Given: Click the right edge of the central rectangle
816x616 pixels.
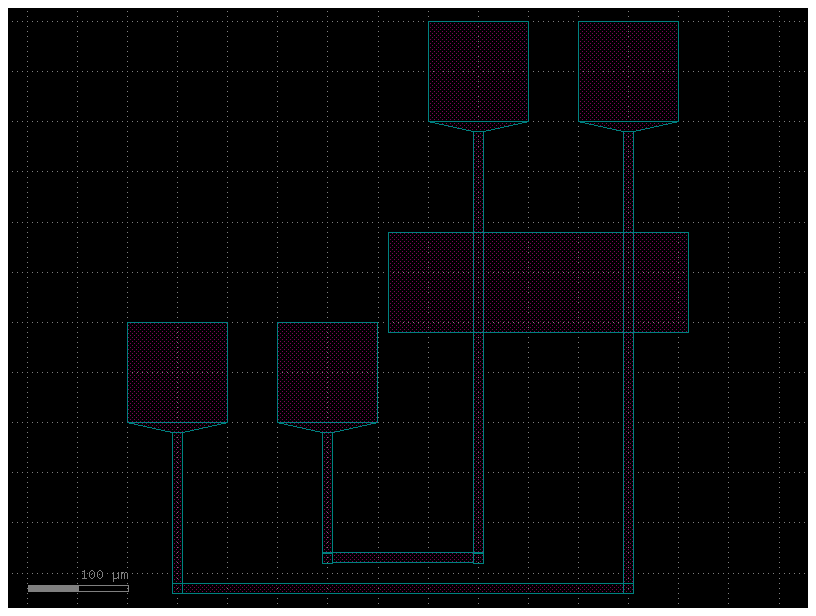Looking at the screenshot, I should point(689,283).
